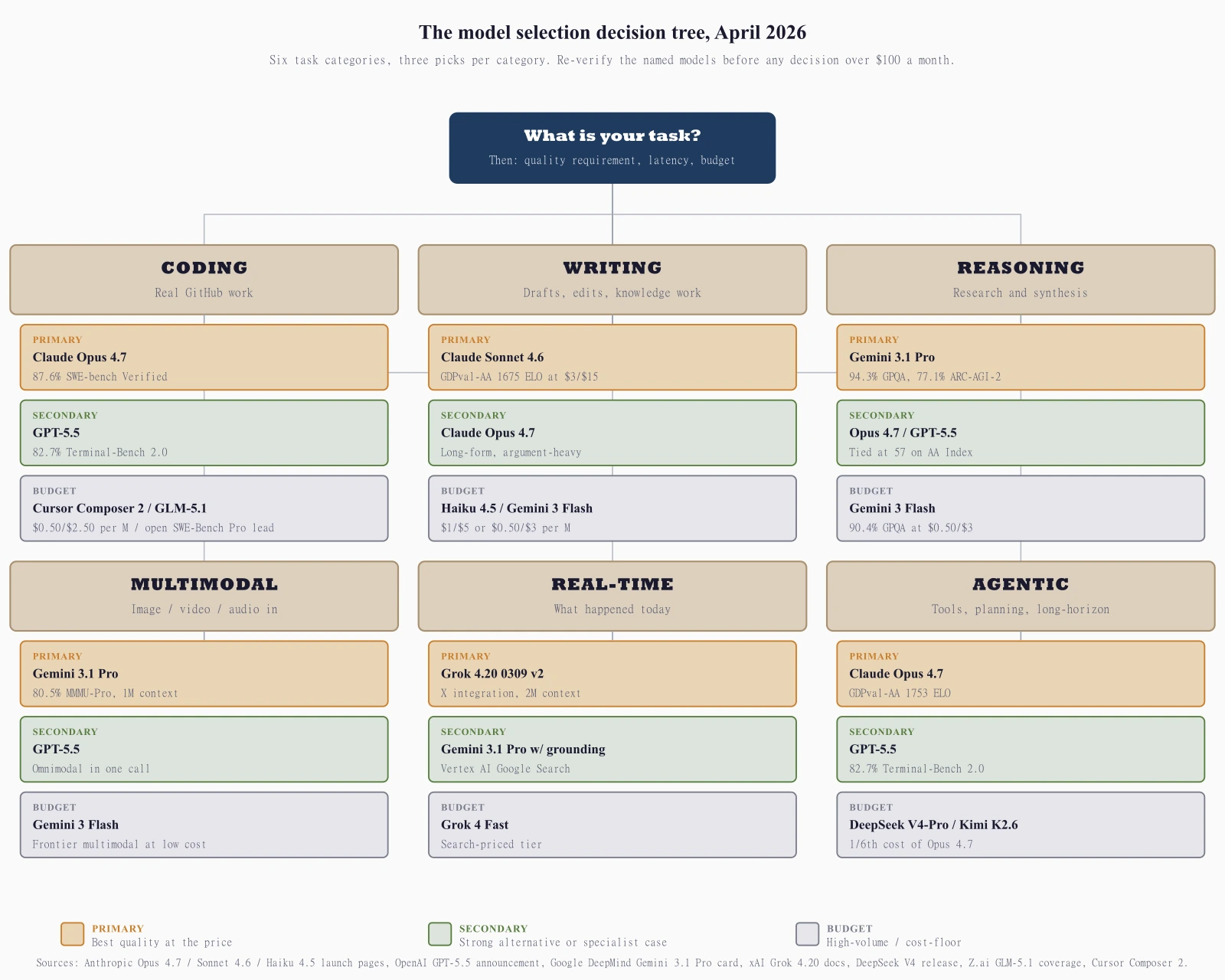Click 'Gemini 3.1 Pro' under Reasoning primary
This screenshot has width=1225, height=980.
[892, 357]
